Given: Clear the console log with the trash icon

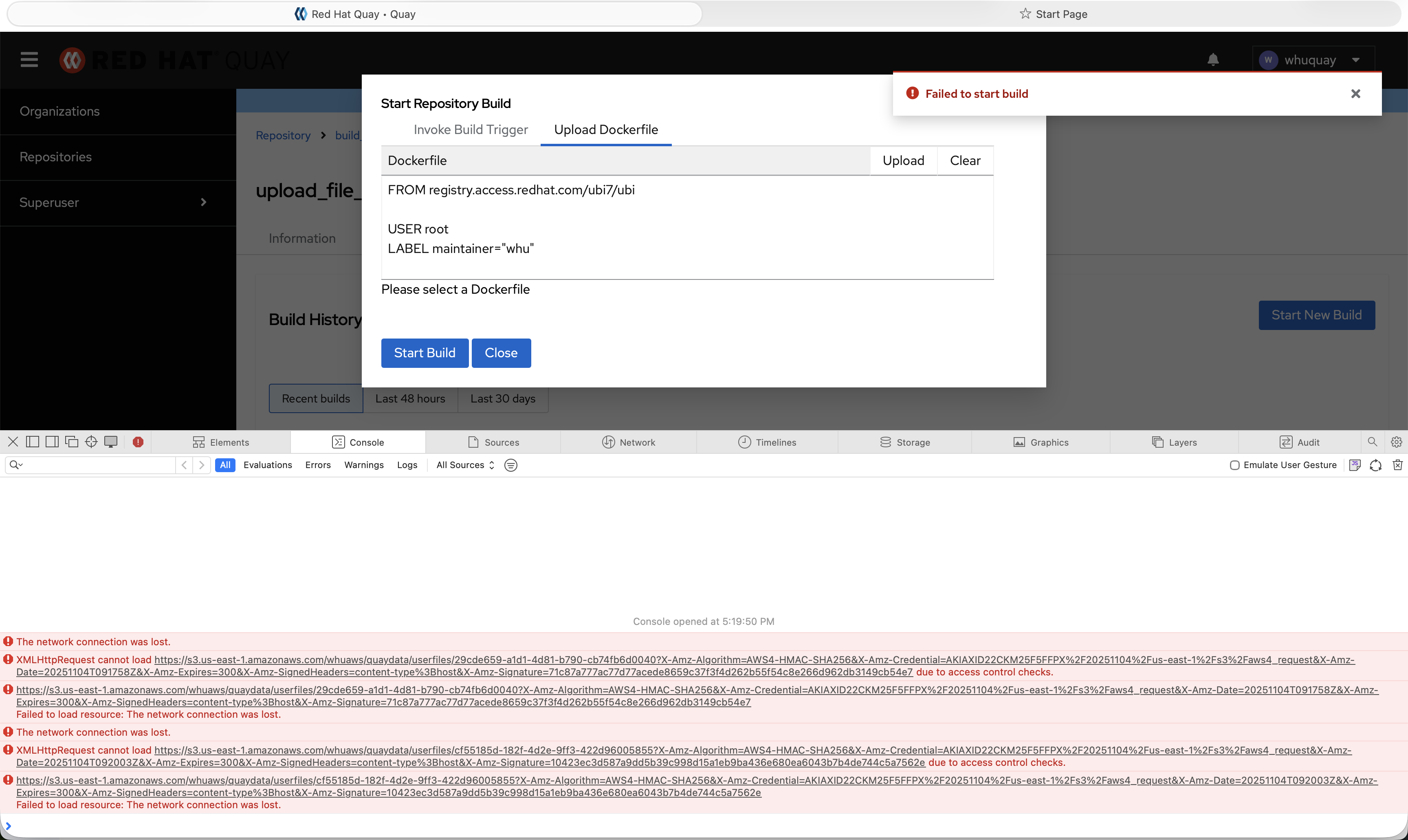Looking at the screenshot, I should (x=1397, y=465).
